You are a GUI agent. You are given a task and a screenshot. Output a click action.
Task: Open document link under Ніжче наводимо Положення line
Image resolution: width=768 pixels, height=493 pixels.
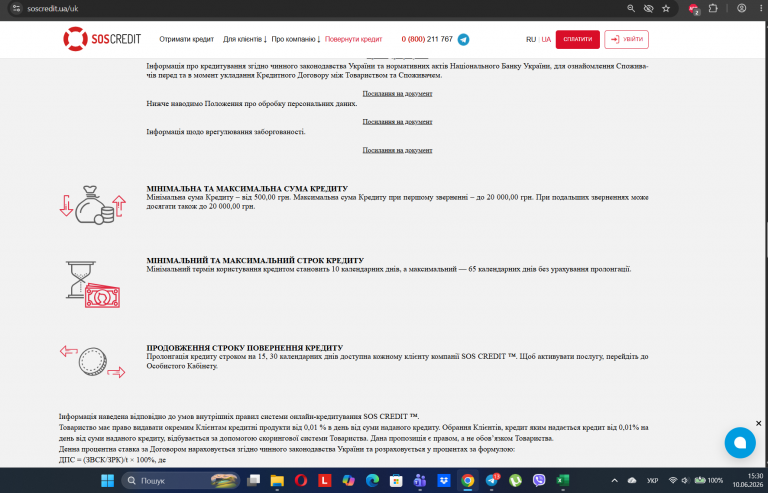point(397,121)
